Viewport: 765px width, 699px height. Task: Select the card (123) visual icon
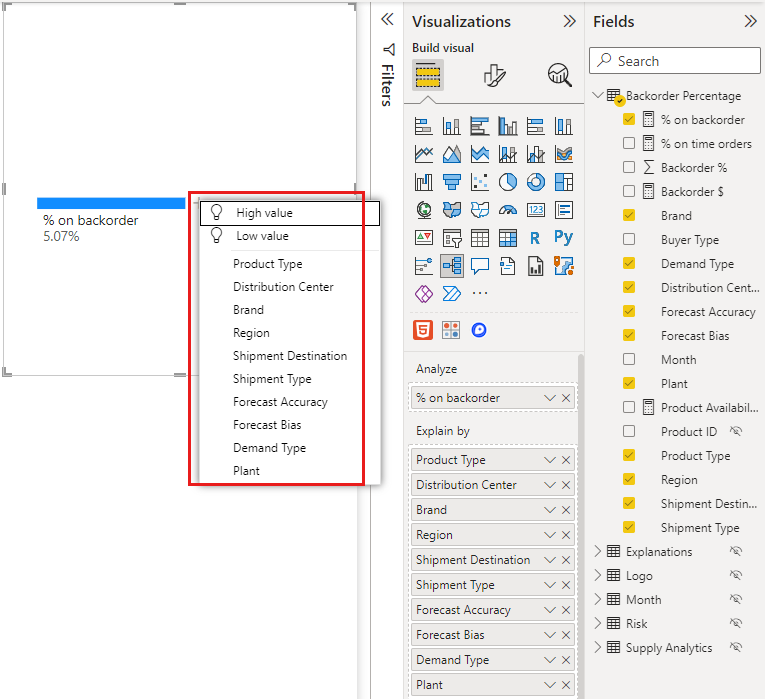(x=536, y=210)
